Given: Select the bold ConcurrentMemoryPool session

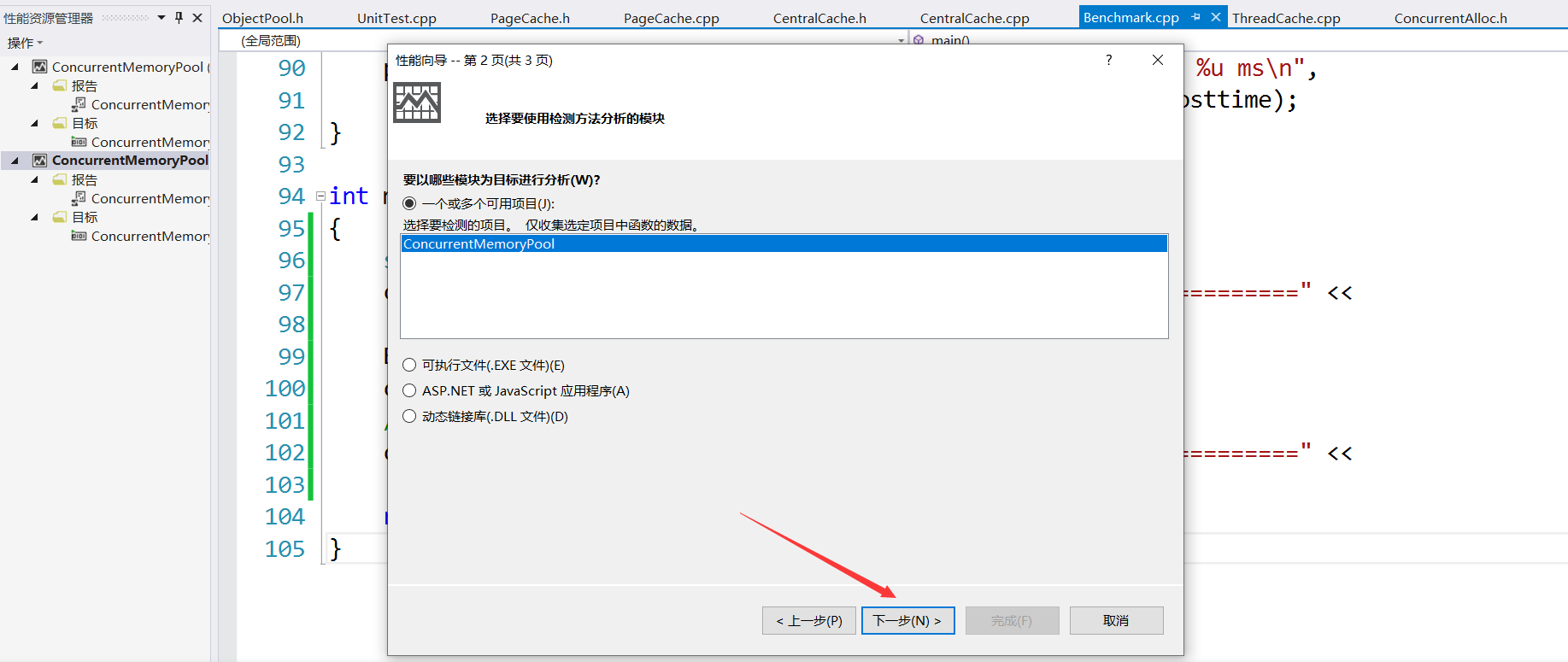Looking at the screenshot, I should click(130, 161).
